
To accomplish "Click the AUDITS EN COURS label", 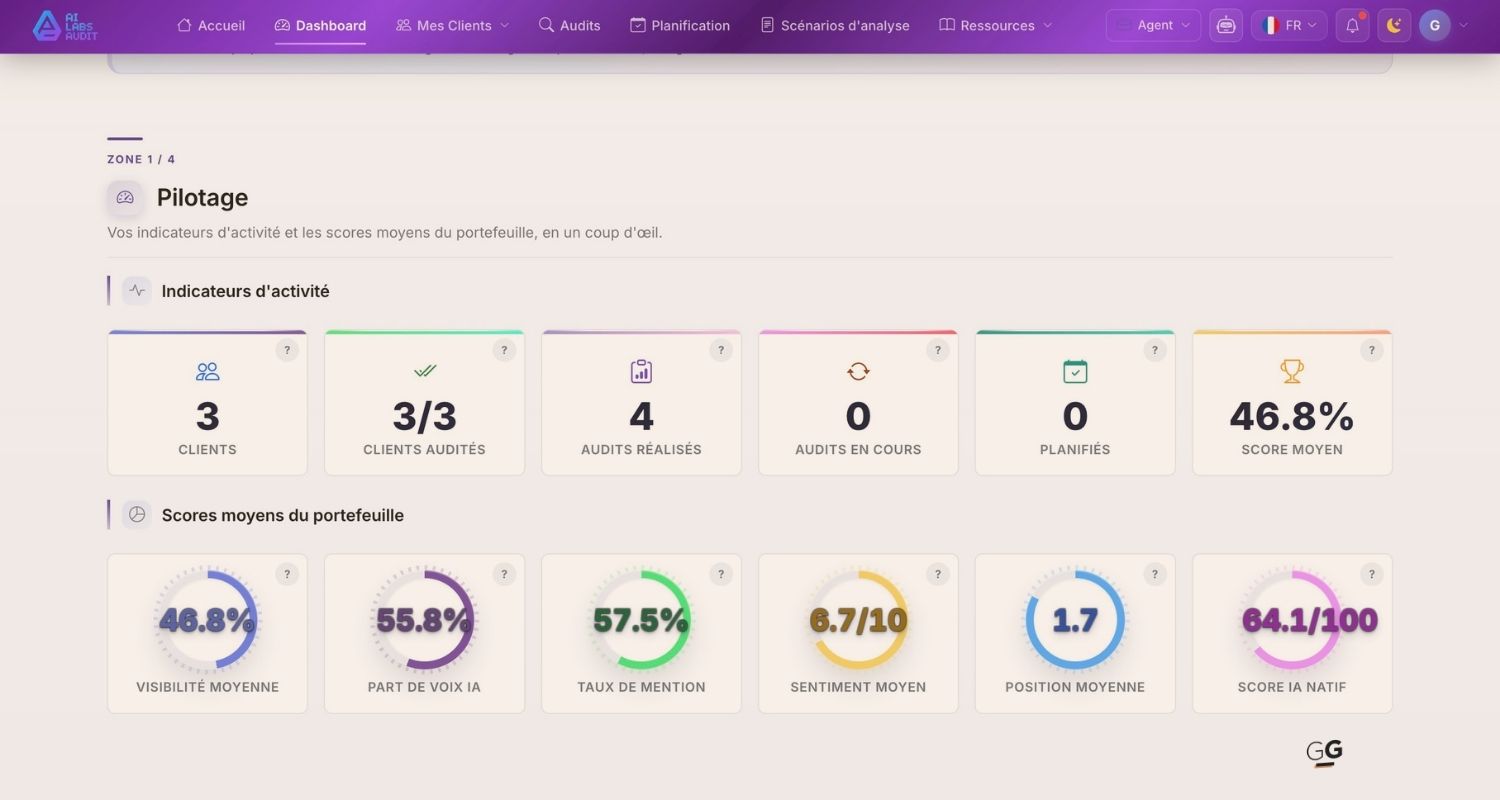I will (858, 450).
